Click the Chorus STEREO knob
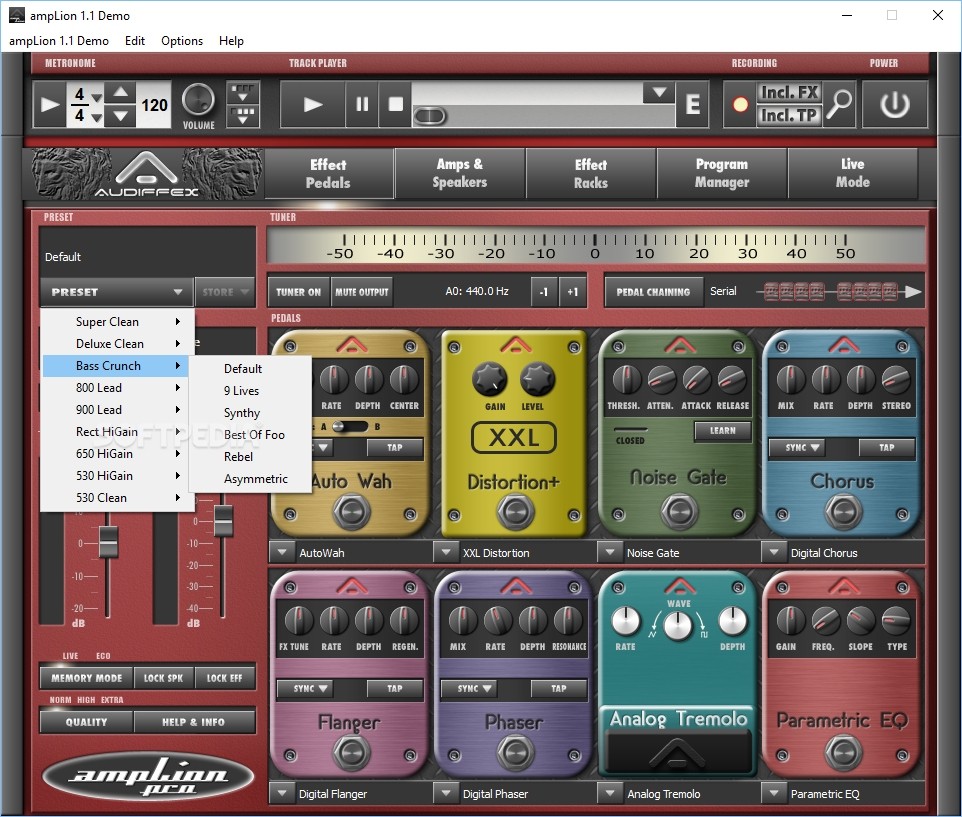This screenshot has height=817, width=962. click(x=896, y=379)
